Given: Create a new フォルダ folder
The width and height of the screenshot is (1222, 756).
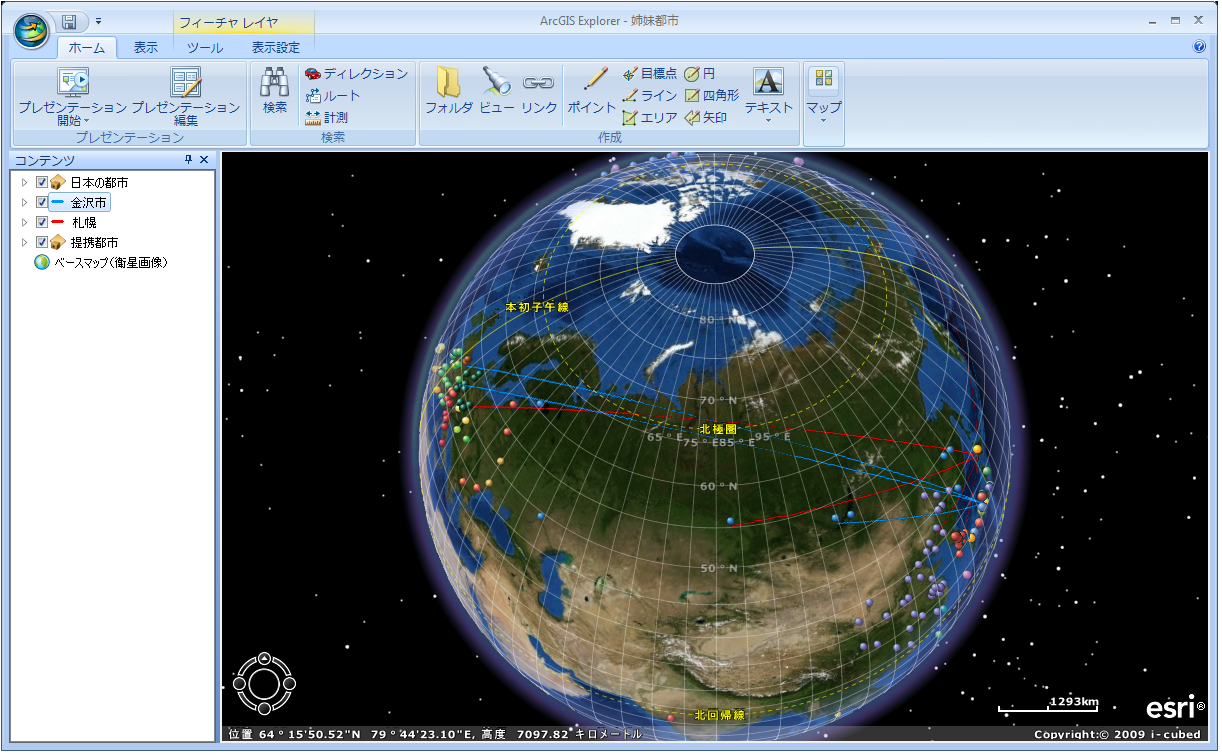Looking at the screenshot, I should [449, 91].
